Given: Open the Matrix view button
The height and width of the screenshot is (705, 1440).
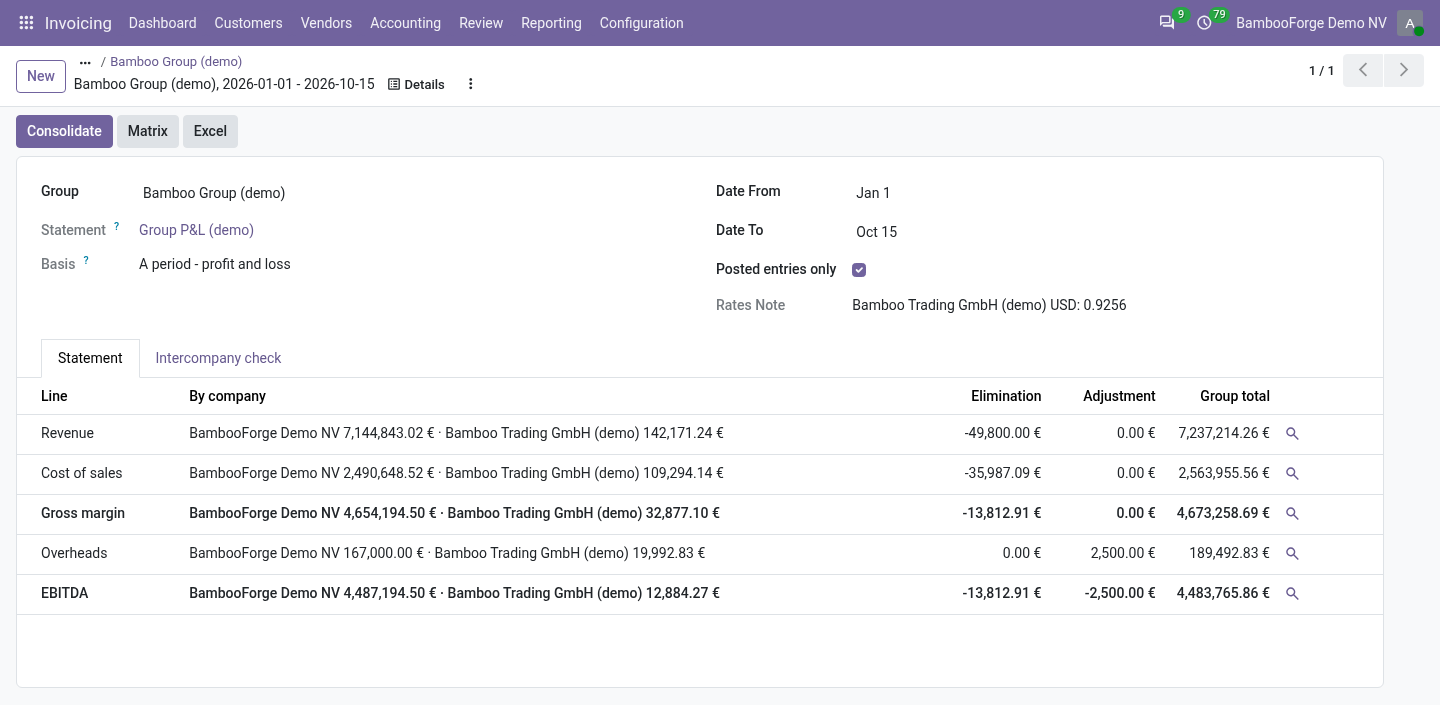Looking at the screenshot, I should pyautogui.click(x=148, y=131).
